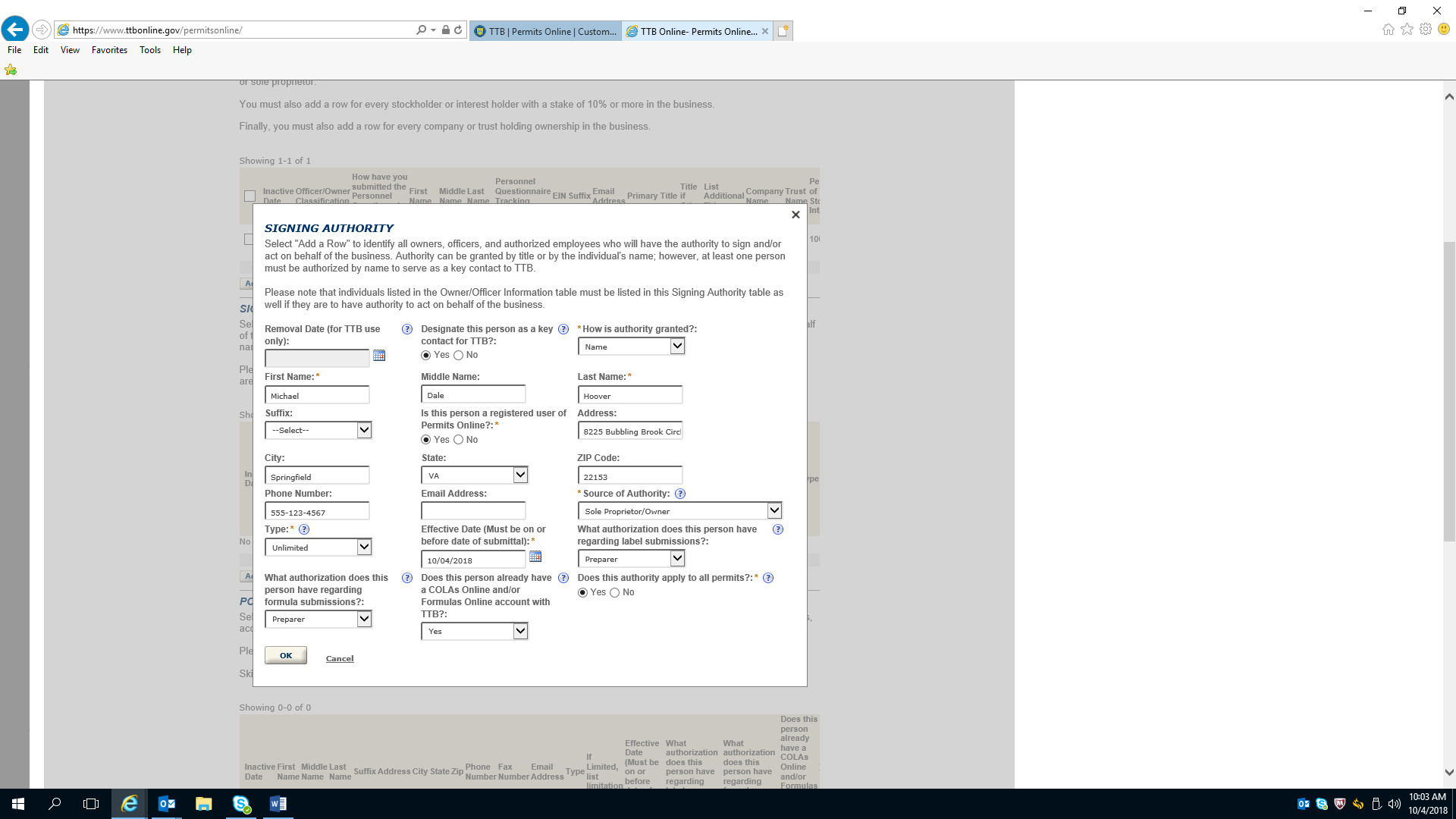
Task: Select No for authority applies to all permits
Action: (614, 593)
